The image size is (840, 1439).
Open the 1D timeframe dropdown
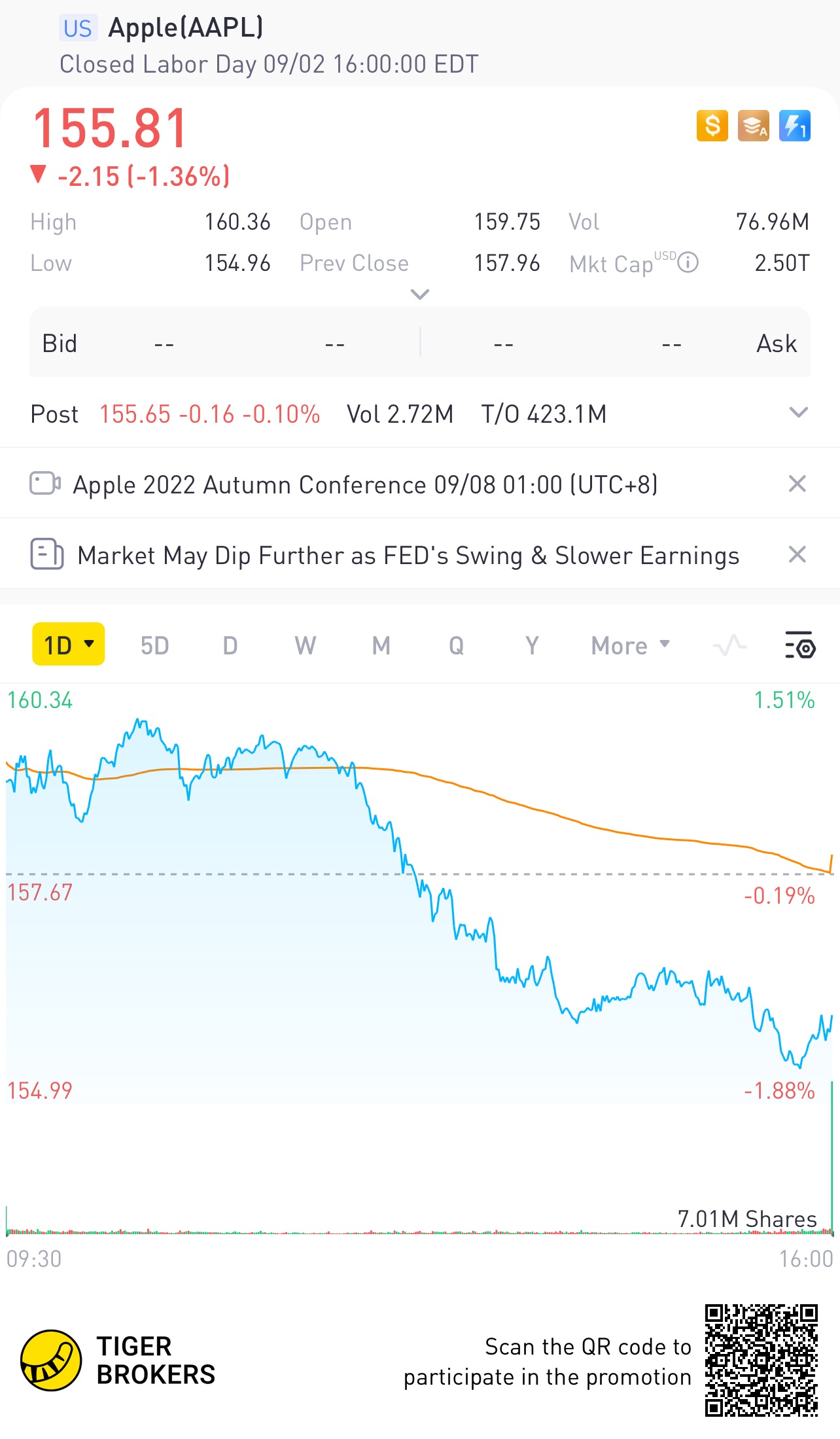69,645
